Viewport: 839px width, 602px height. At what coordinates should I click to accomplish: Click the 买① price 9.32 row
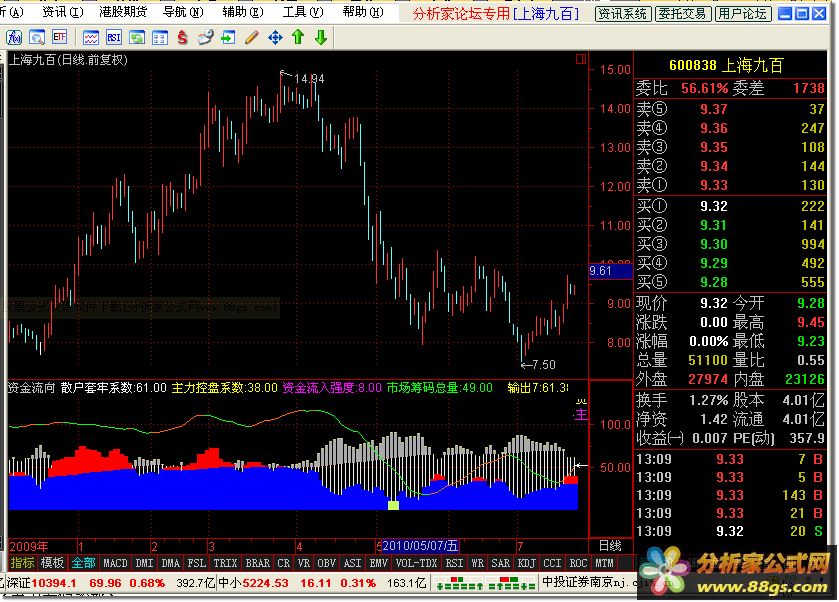730,206
